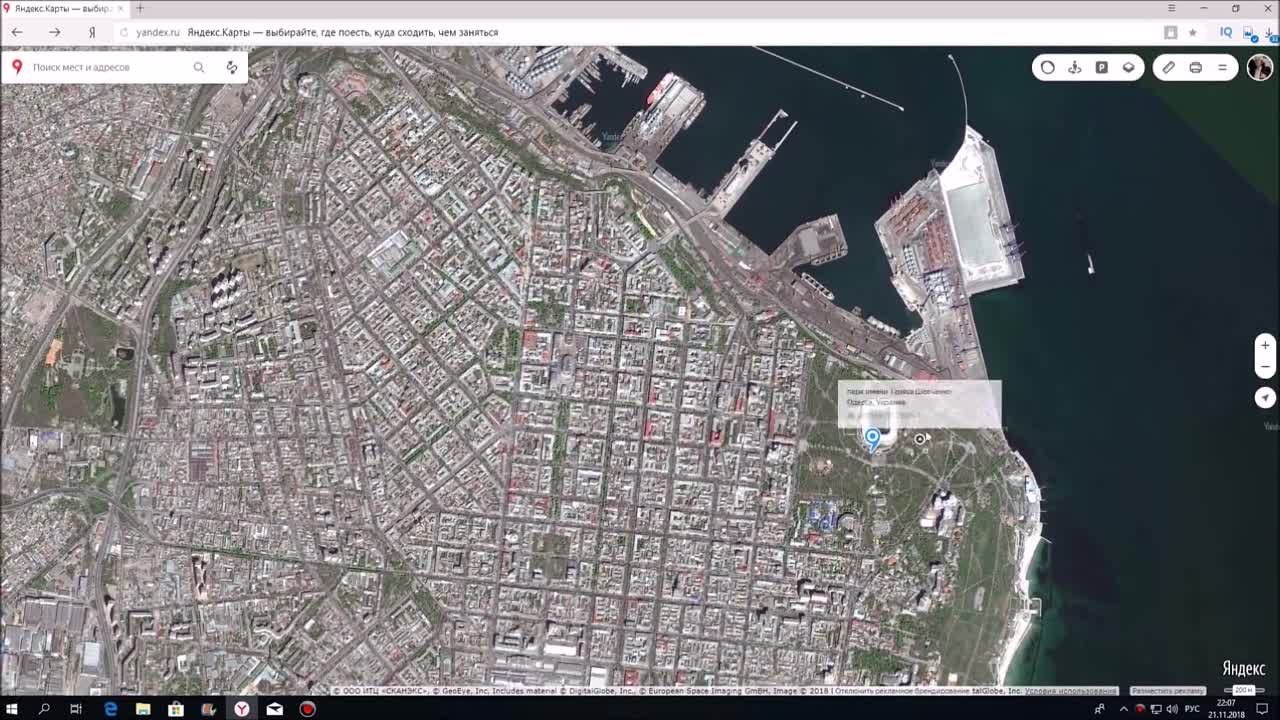The height and width of the screenshot is (720, 1280).
Task: Open the red recorder app on taskbar
Action: [308, 709]
